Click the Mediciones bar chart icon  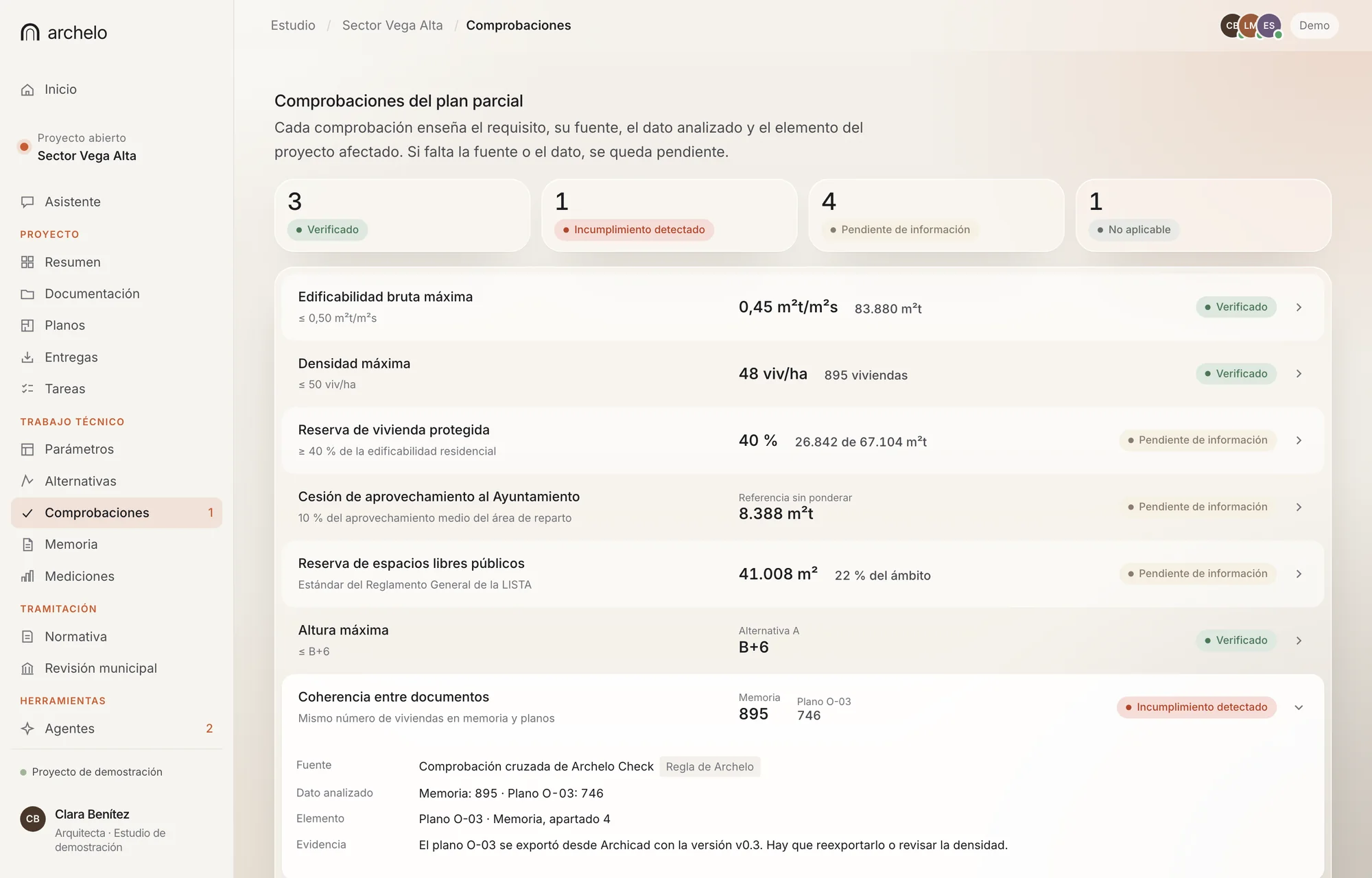point(27,576)
